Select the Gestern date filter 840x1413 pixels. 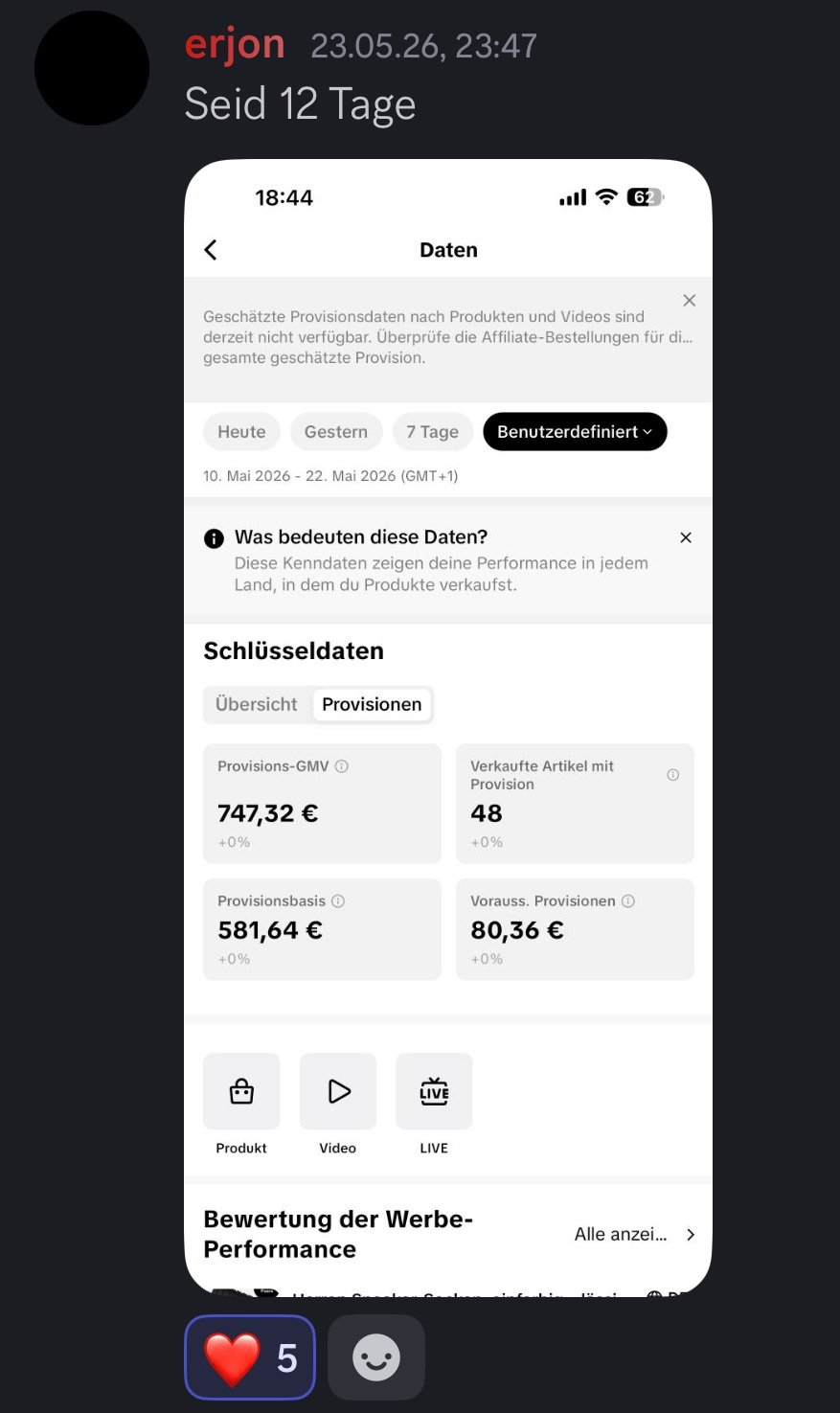coord(336,432)
